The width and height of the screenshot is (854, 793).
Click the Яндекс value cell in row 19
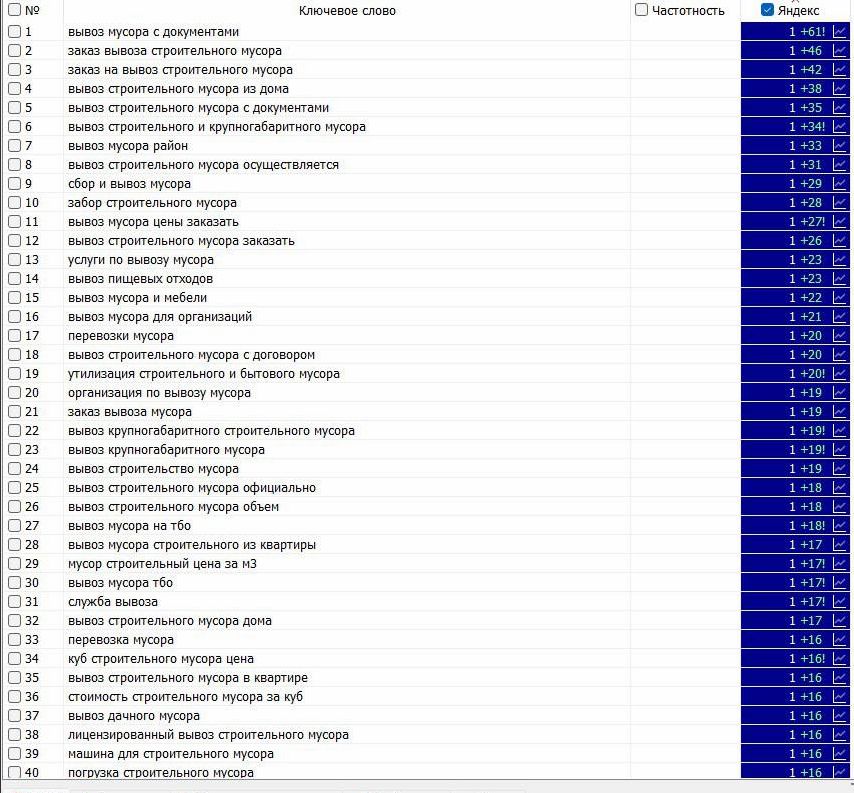(786, 374)
